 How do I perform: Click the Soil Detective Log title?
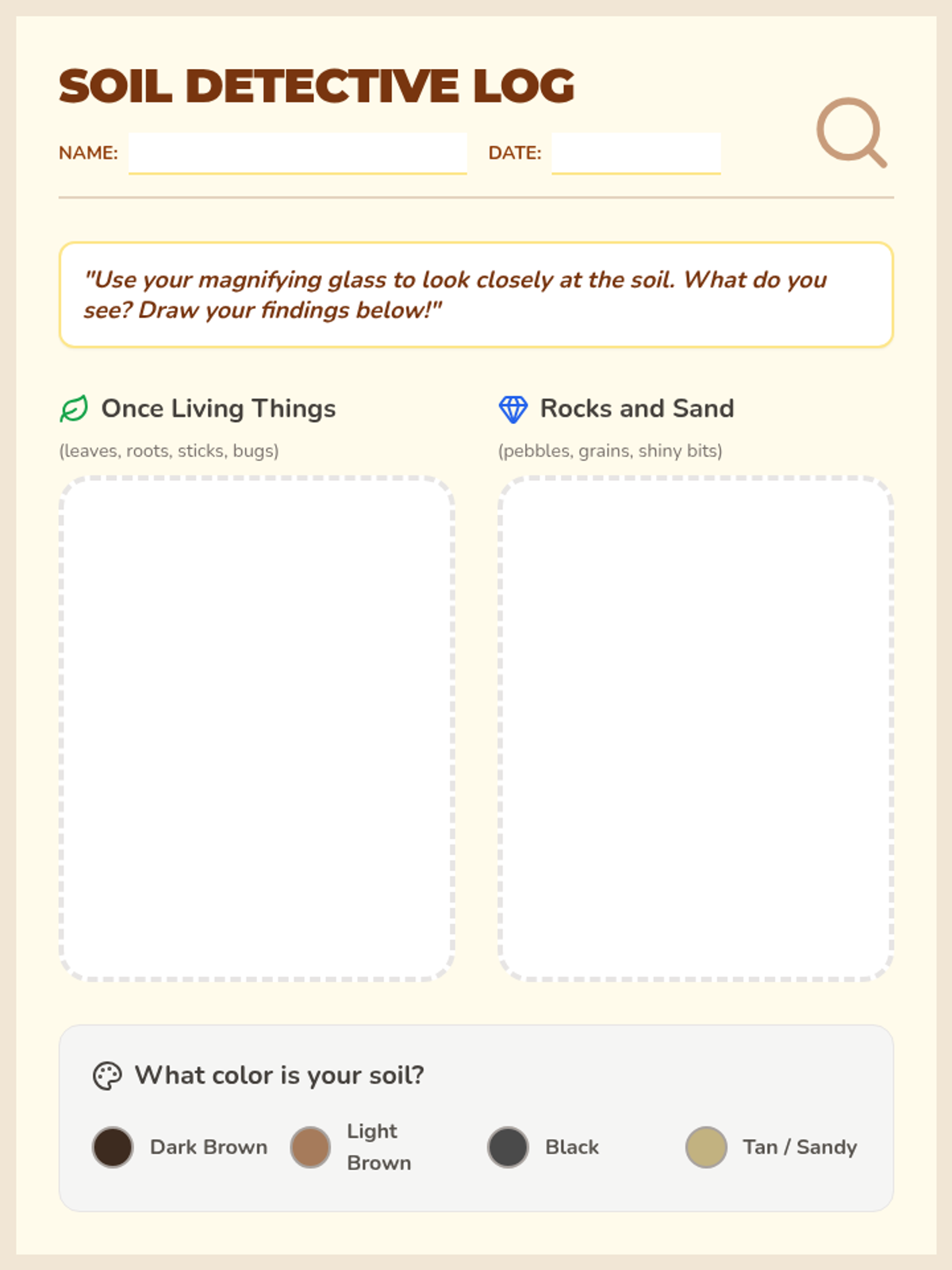tap(317, 86)
